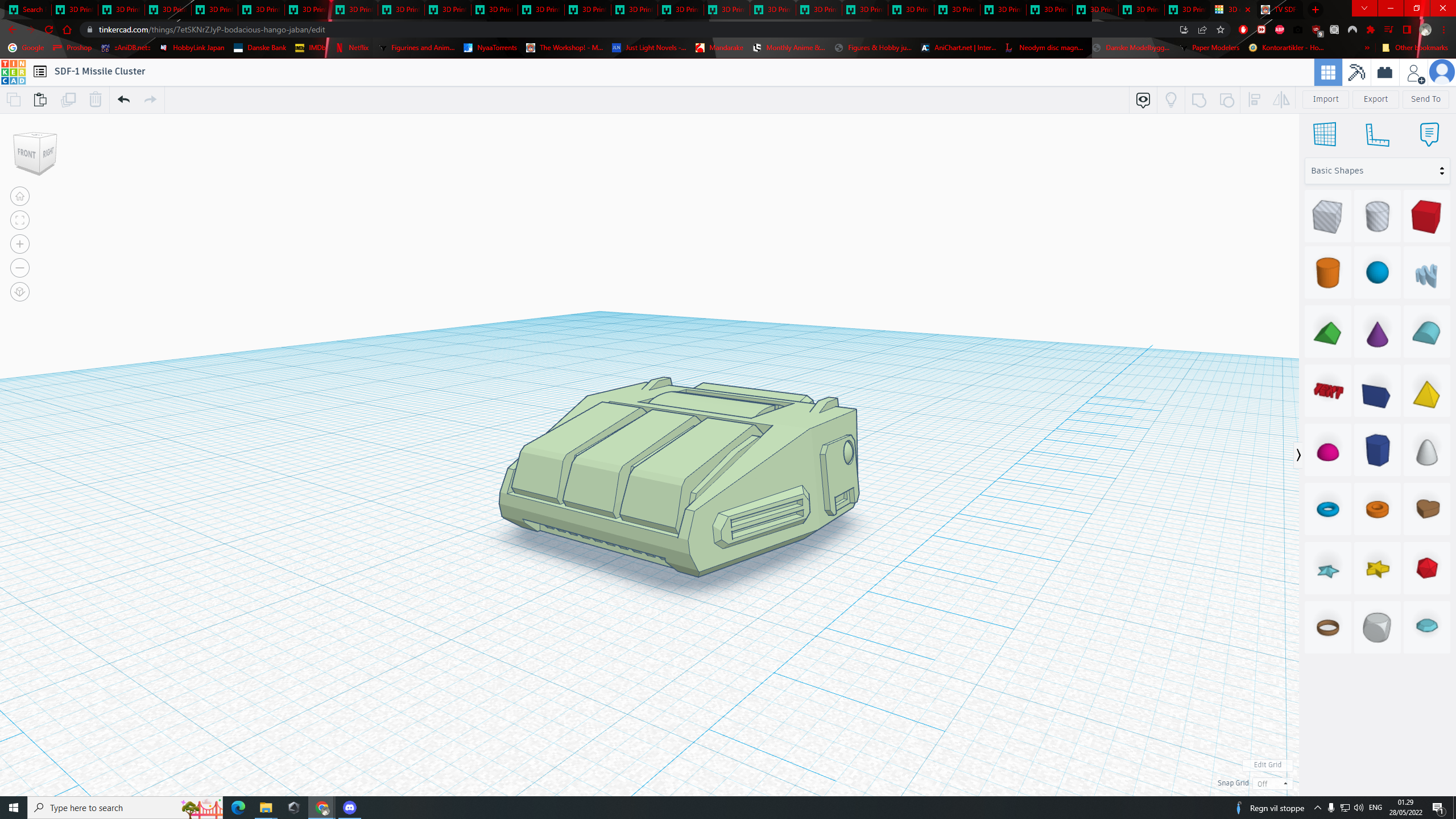Open the Notes tool
This screenshot has width=1456, height=819.
point(1429,134)
